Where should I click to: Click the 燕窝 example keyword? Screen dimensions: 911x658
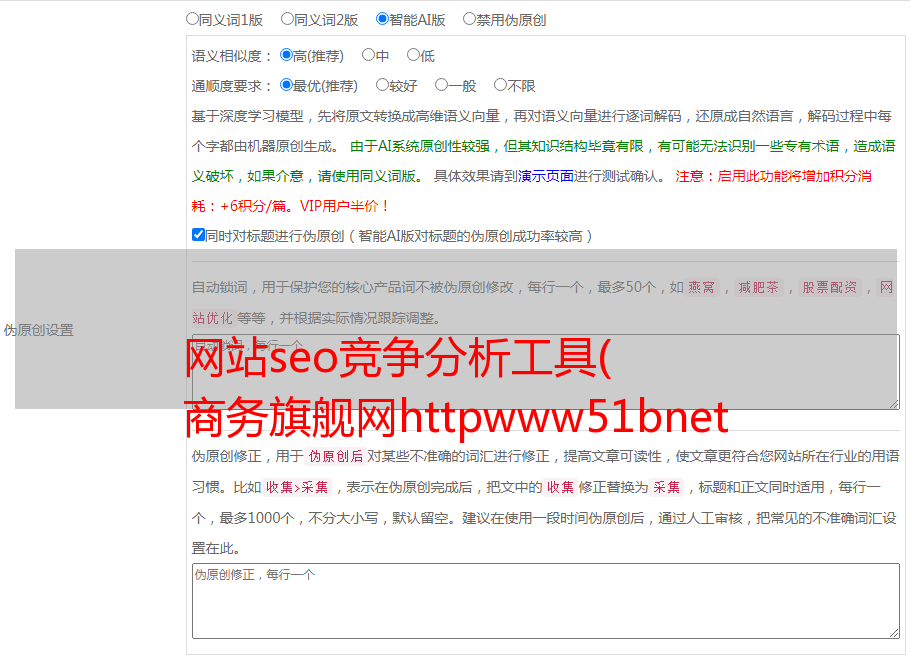(x=701, y=287)
